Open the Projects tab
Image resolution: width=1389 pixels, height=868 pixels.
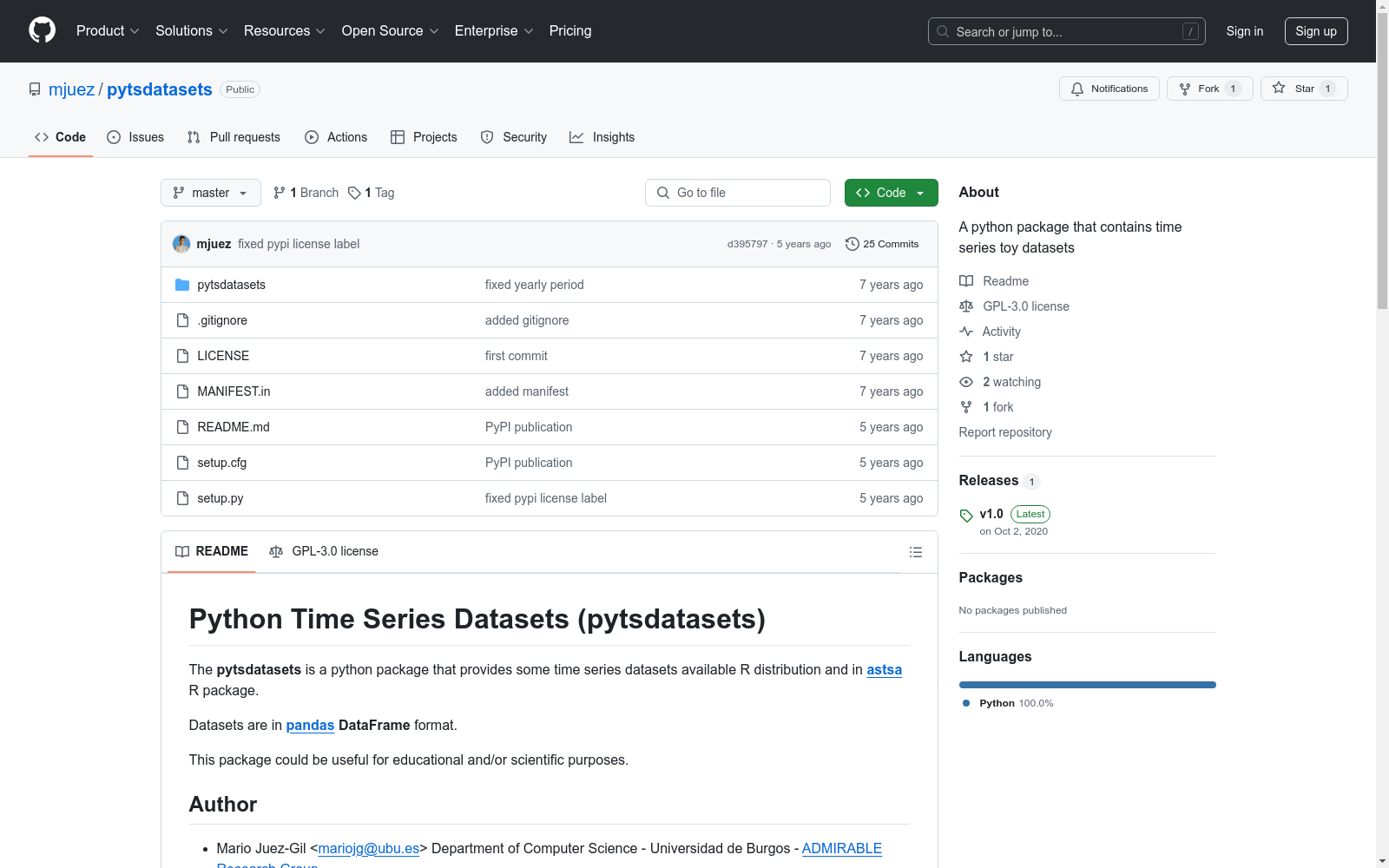[x=424, y=137]
